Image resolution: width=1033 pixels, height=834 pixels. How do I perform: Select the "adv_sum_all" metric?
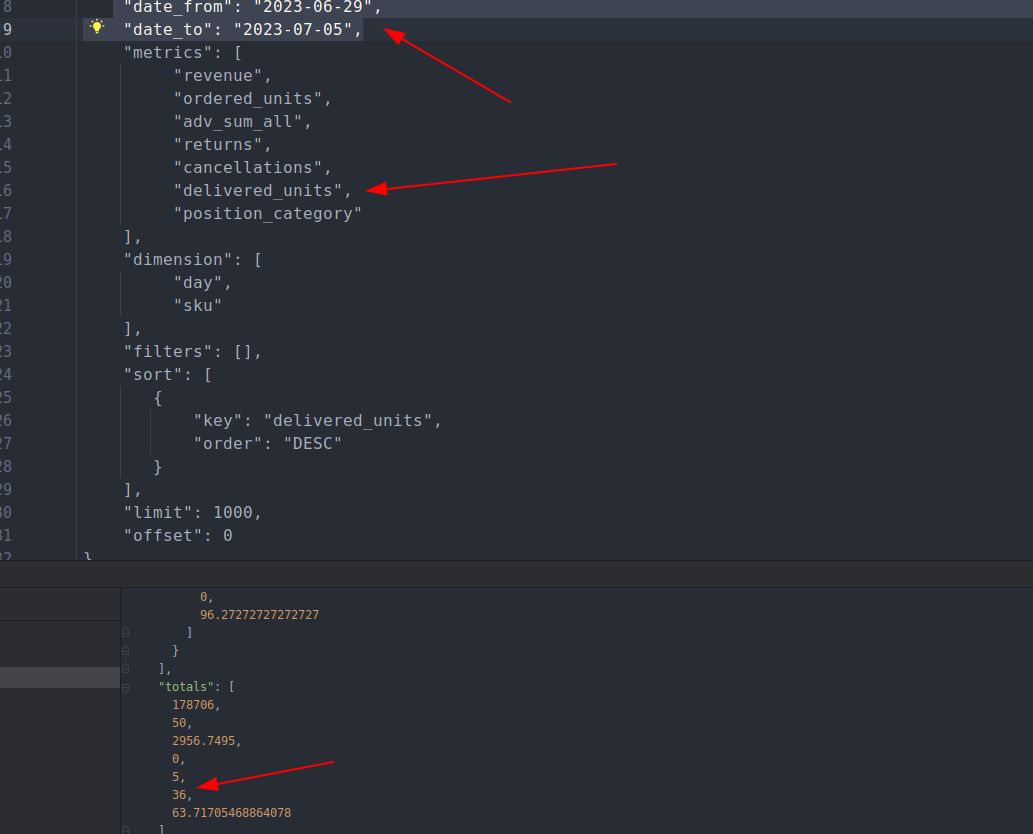coord(238,122)
